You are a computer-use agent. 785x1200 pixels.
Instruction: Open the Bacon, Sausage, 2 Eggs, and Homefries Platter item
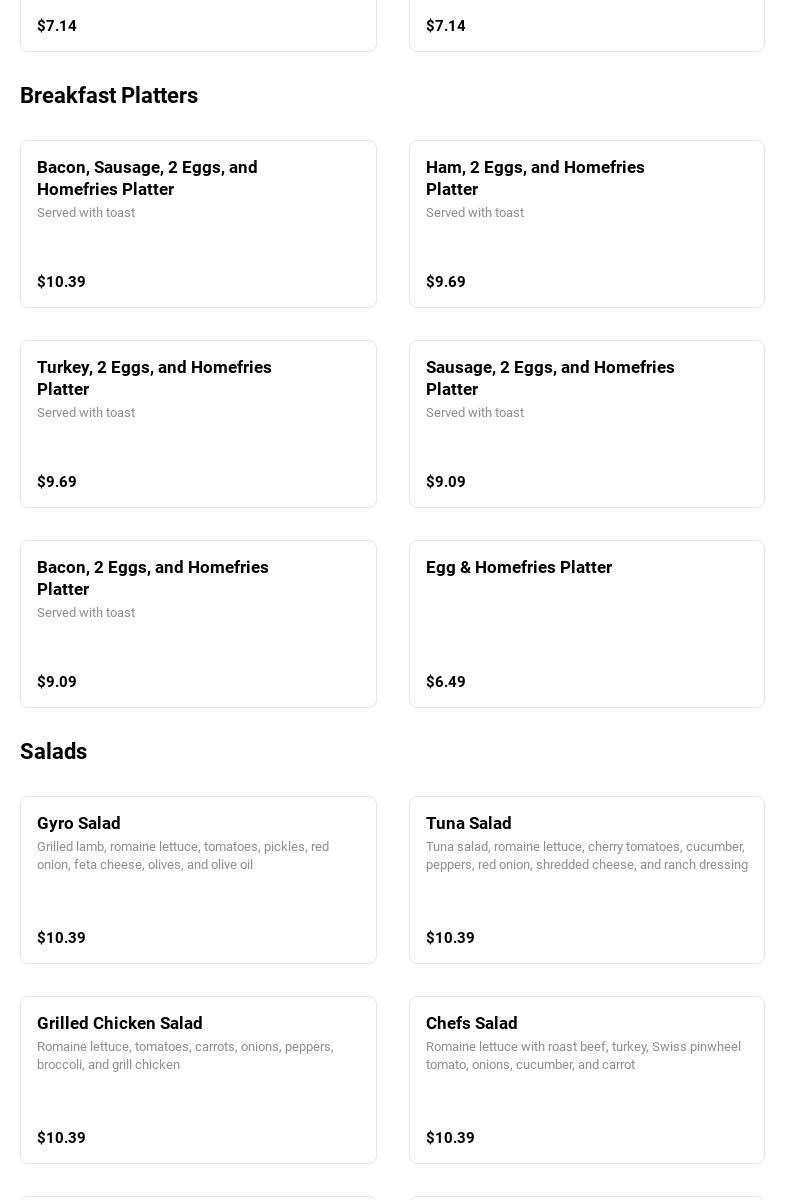pos(198,224)
